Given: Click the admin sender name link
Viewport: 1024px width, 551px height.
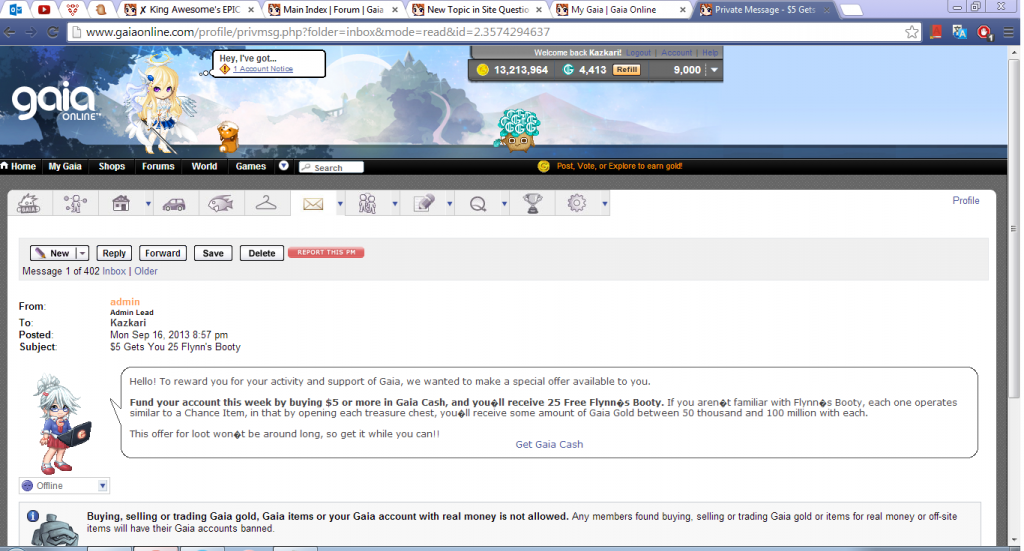Looking at the screenshot, I should click(125, 302).
